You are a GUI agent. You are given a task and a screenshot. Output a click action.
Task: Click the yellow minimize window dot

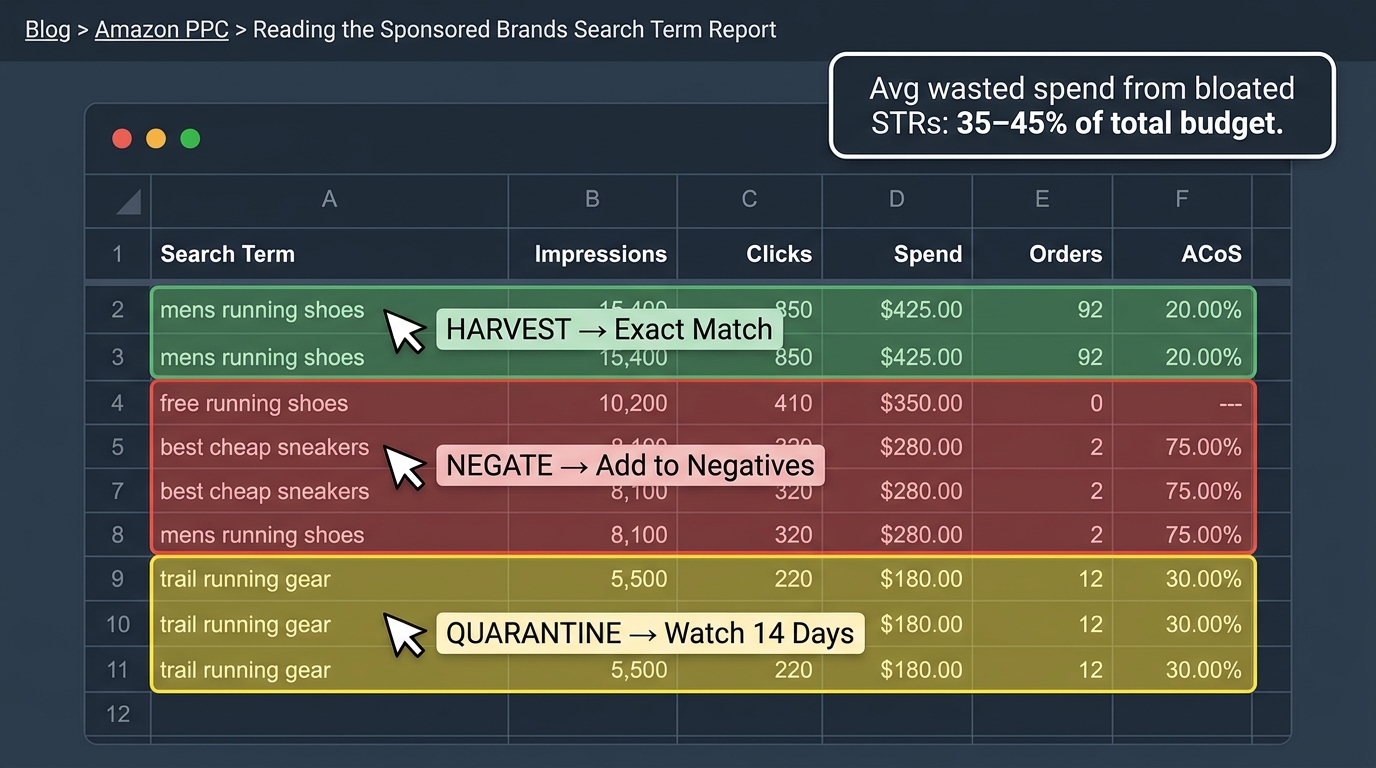coord(156,139)
